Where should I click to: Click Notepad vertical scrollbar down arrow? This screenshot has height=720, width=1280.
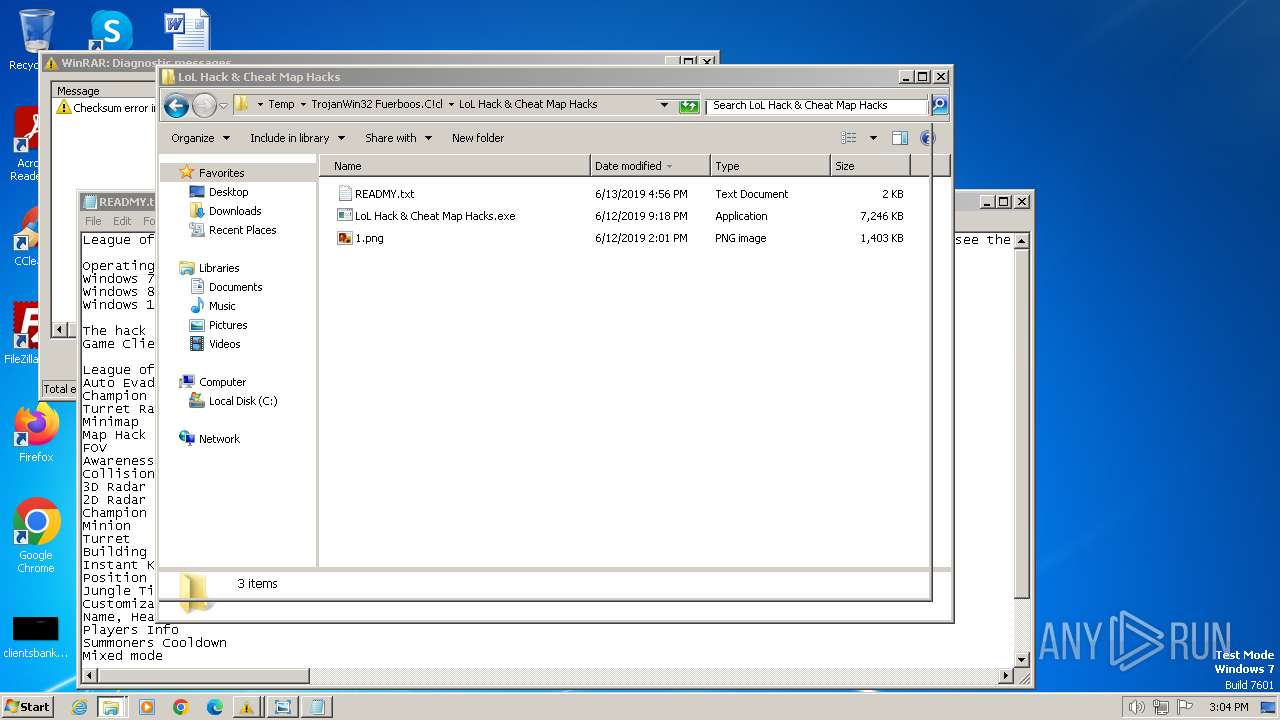1022,660
